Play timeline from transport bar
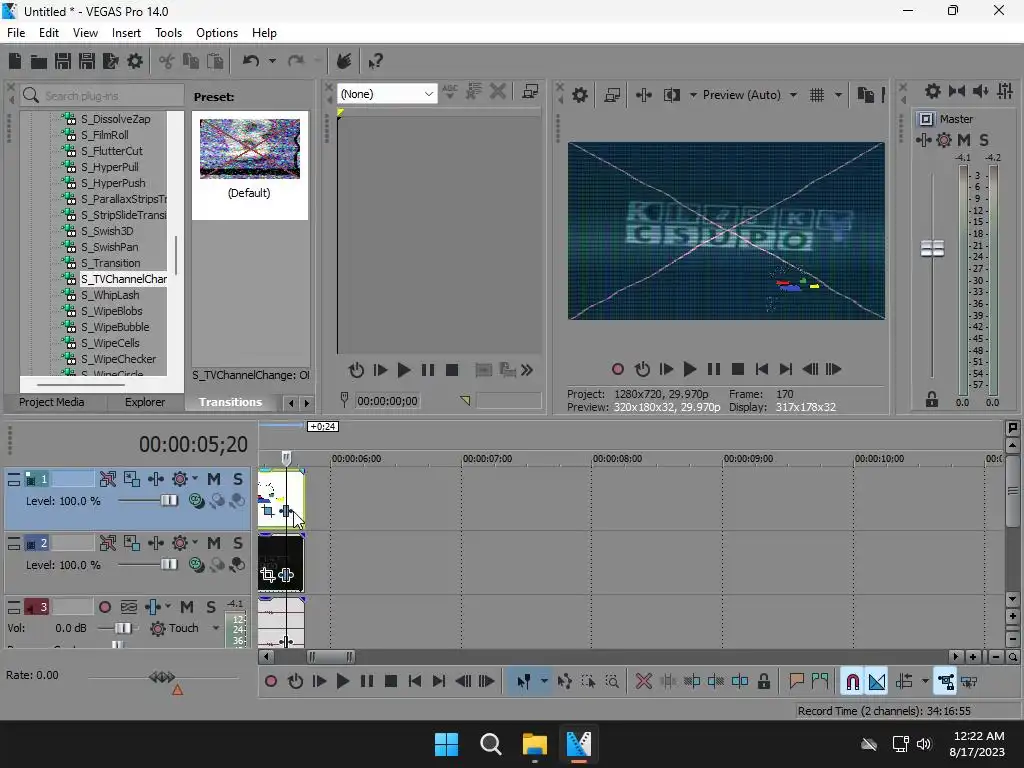The image size is (1024, 768). 343,682
